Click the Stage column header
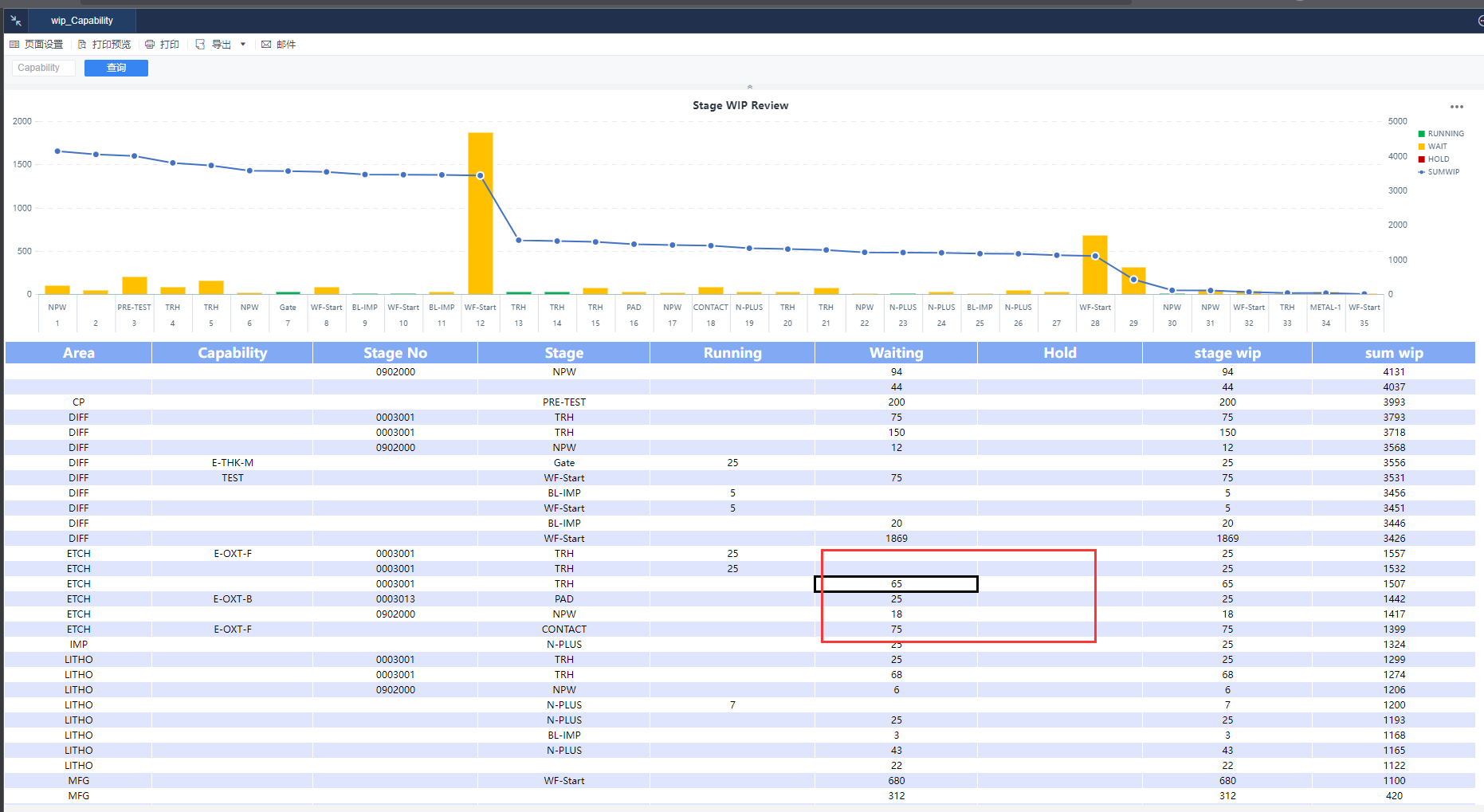Image resolution: width=1484 pixels, height=812 pixels. tap(564, 353)
